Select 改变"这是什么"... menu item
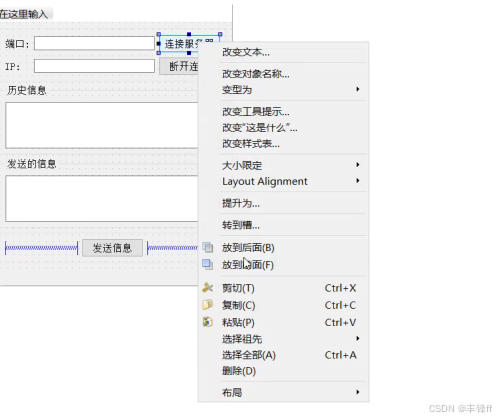The image size is (496, 420). point(284,128)
